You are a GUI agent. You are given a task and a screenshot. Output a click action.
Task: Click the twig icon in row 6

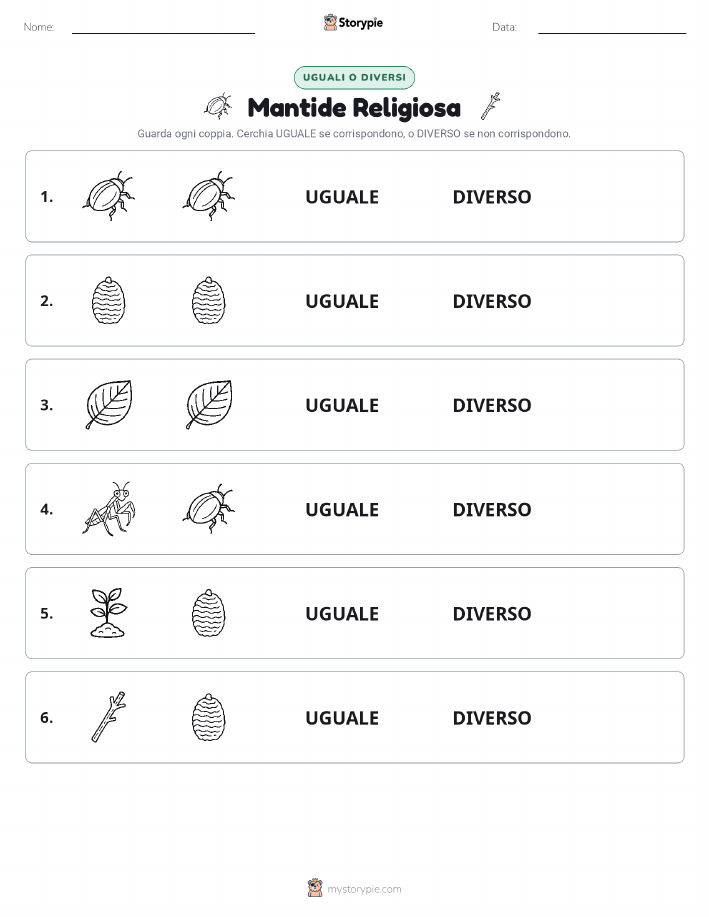click(x=109, y=717)
